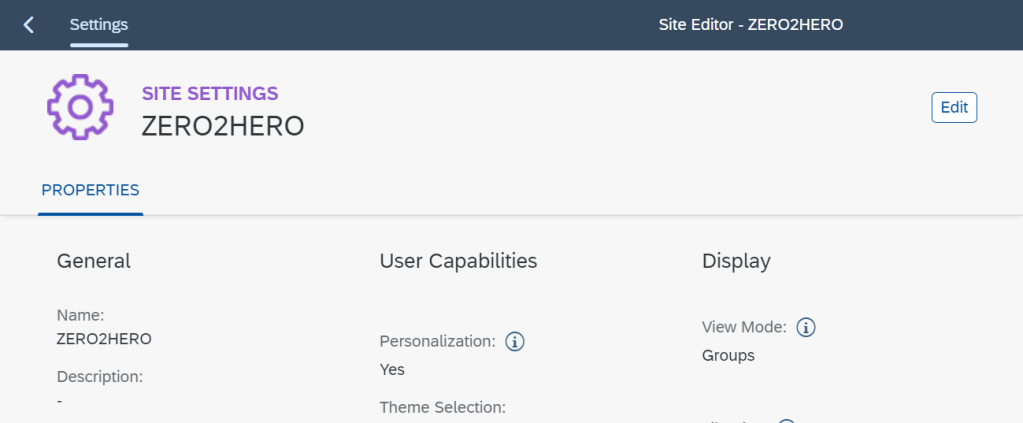
Task: Click the Name field label
Action: point(80,315)
